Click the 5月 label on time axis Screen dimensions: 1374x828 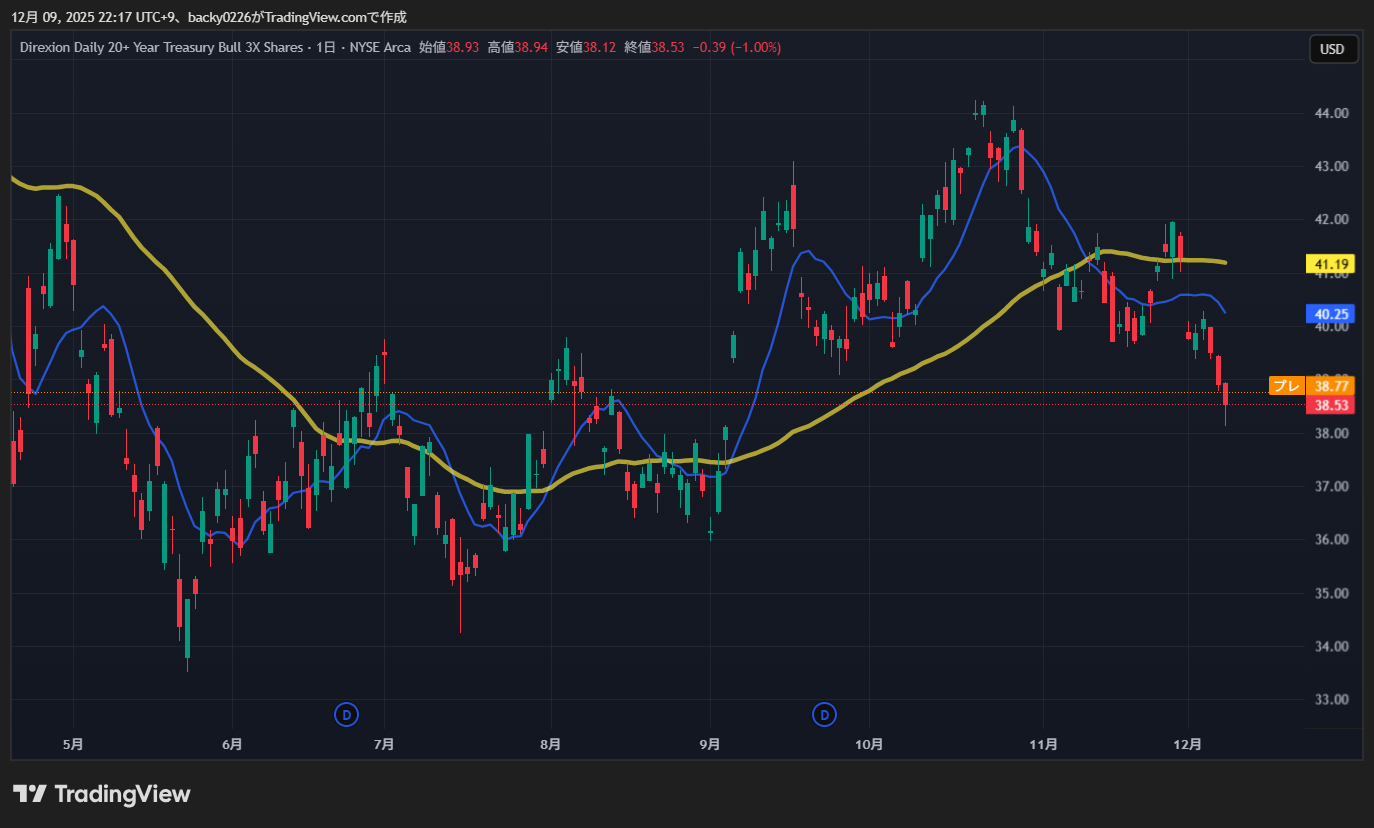(x=72, y=744)
